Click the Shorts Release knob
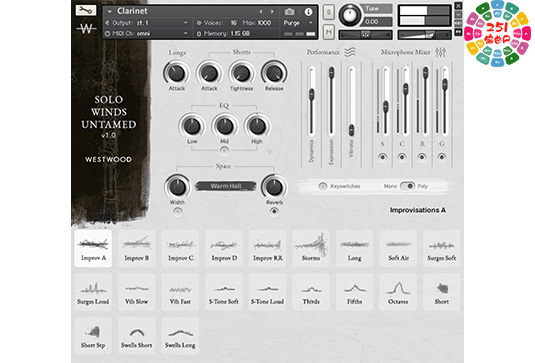 [x=274, y=73]
